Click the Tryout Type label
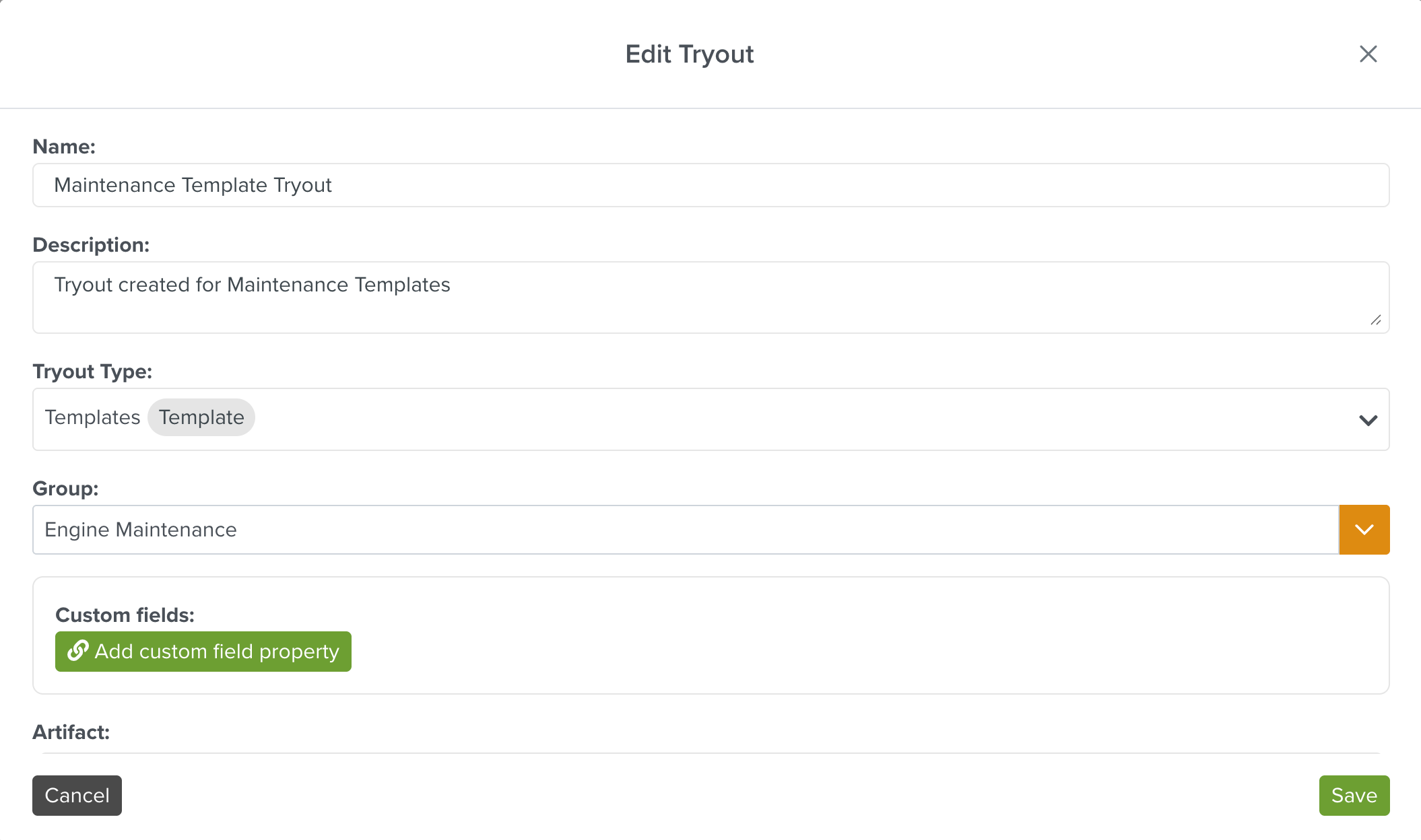This screenshot has width=1421, height=840. click(92, 371)
